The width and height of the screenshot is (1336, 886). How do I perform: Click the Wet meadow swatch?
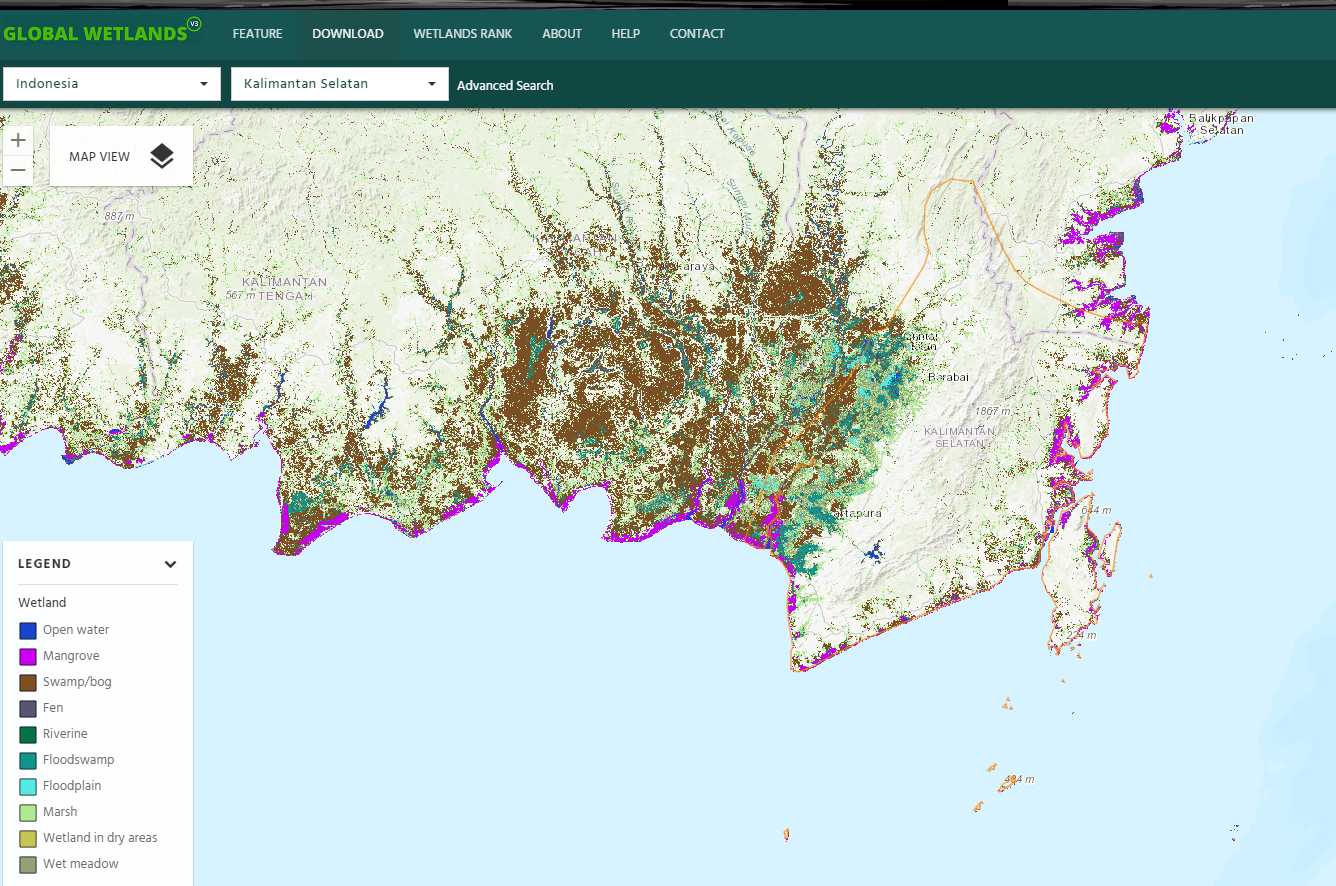coord(28,864)
